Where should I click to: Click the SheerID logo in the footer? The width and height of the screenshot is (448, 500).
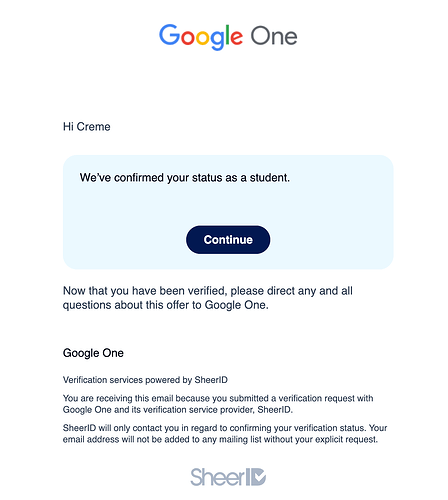[228, 477]
